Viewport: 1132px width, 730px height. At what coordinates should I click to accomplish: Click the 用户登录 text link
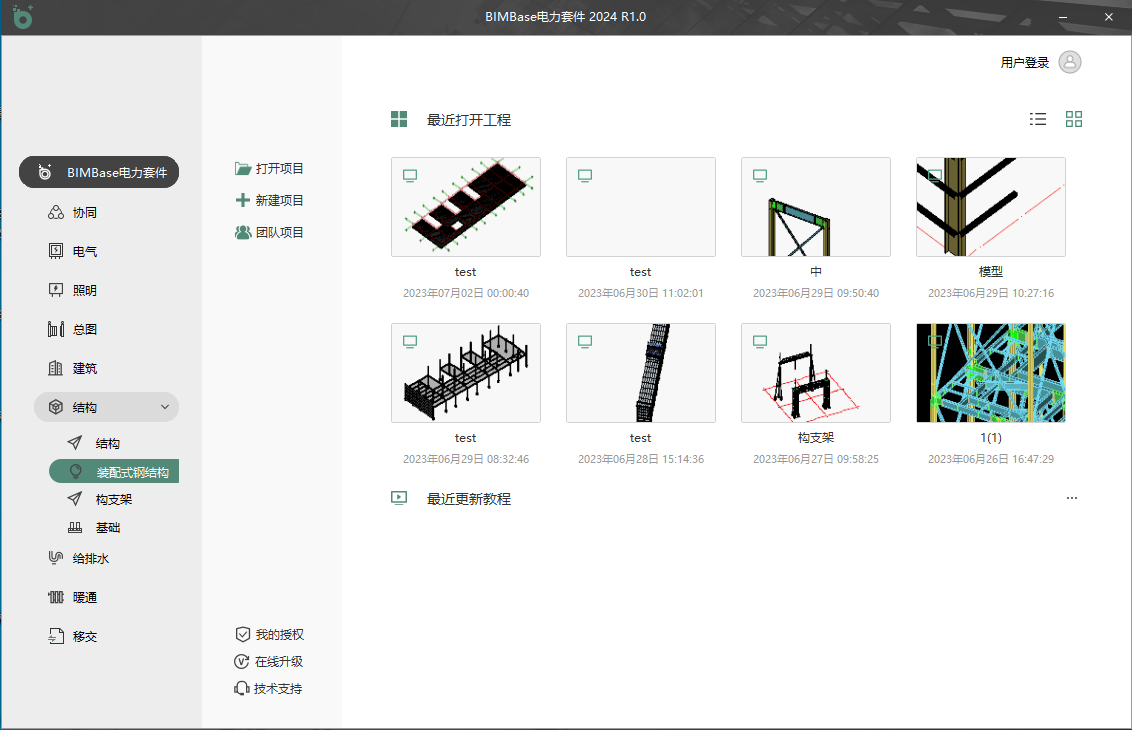click(1024, 63)
